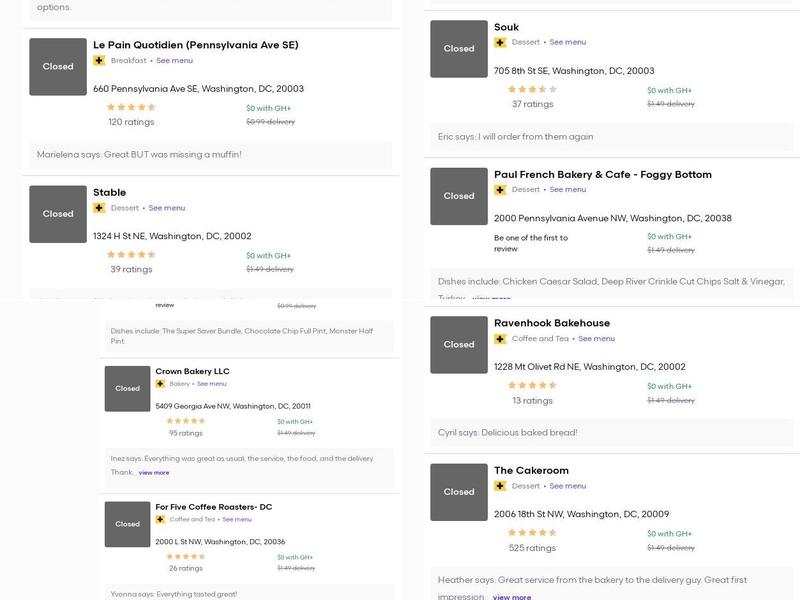Click the GH+ badge under Le Pain Quotidien

coord(99,60)
